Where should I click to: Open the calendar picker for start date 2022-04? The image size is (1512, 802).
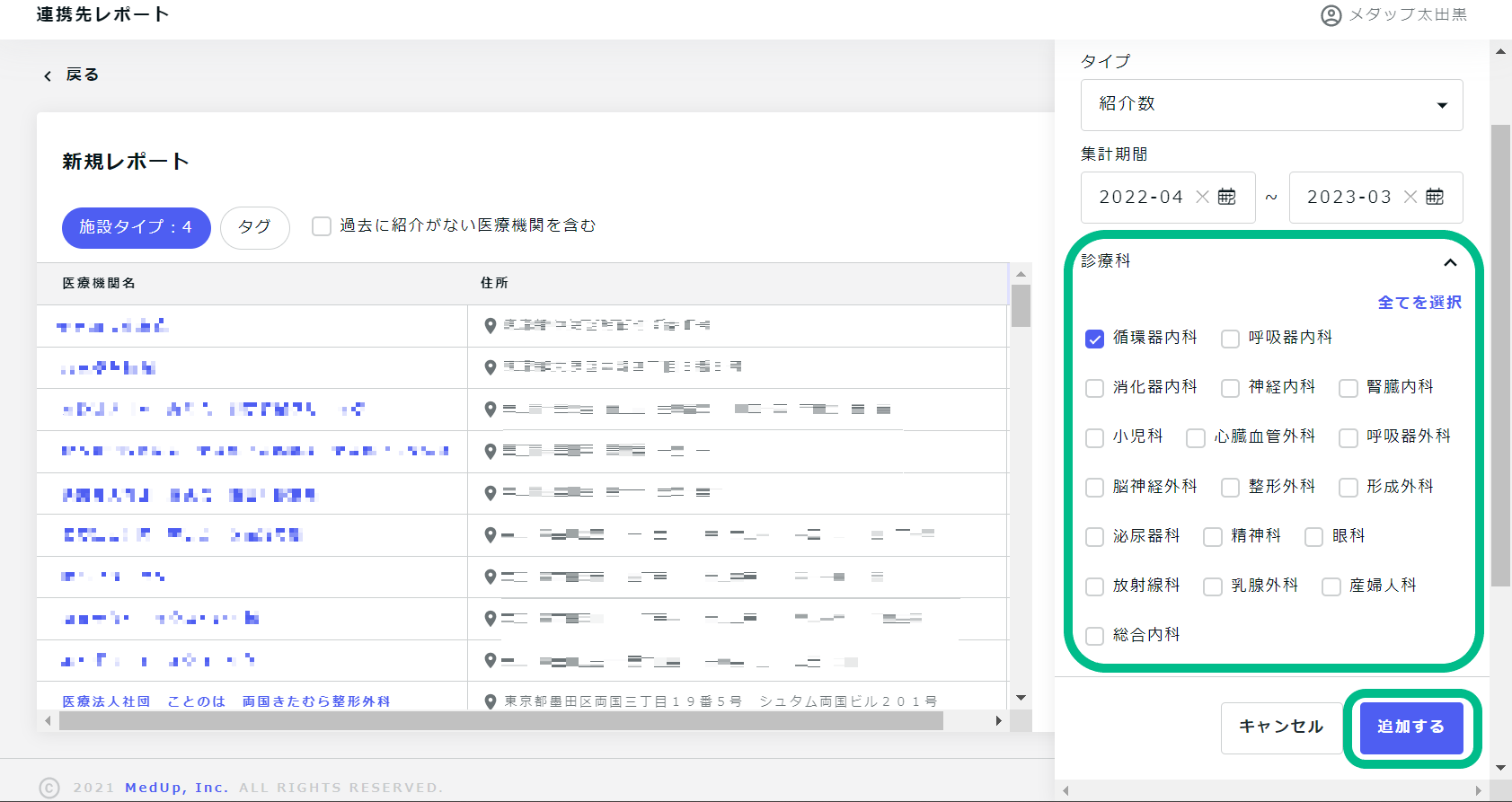1227,197
